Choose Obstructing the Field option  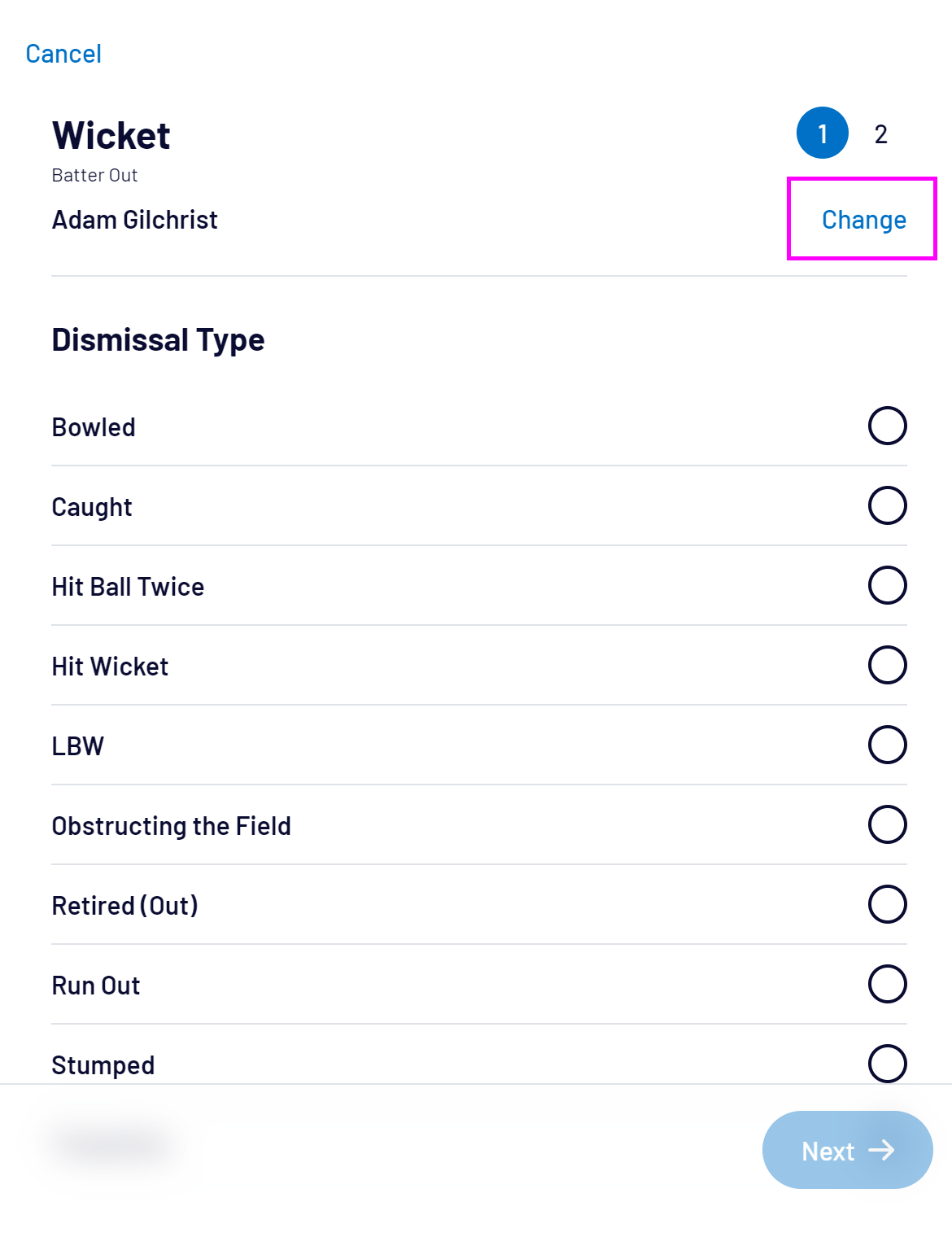tap(887, 824)
